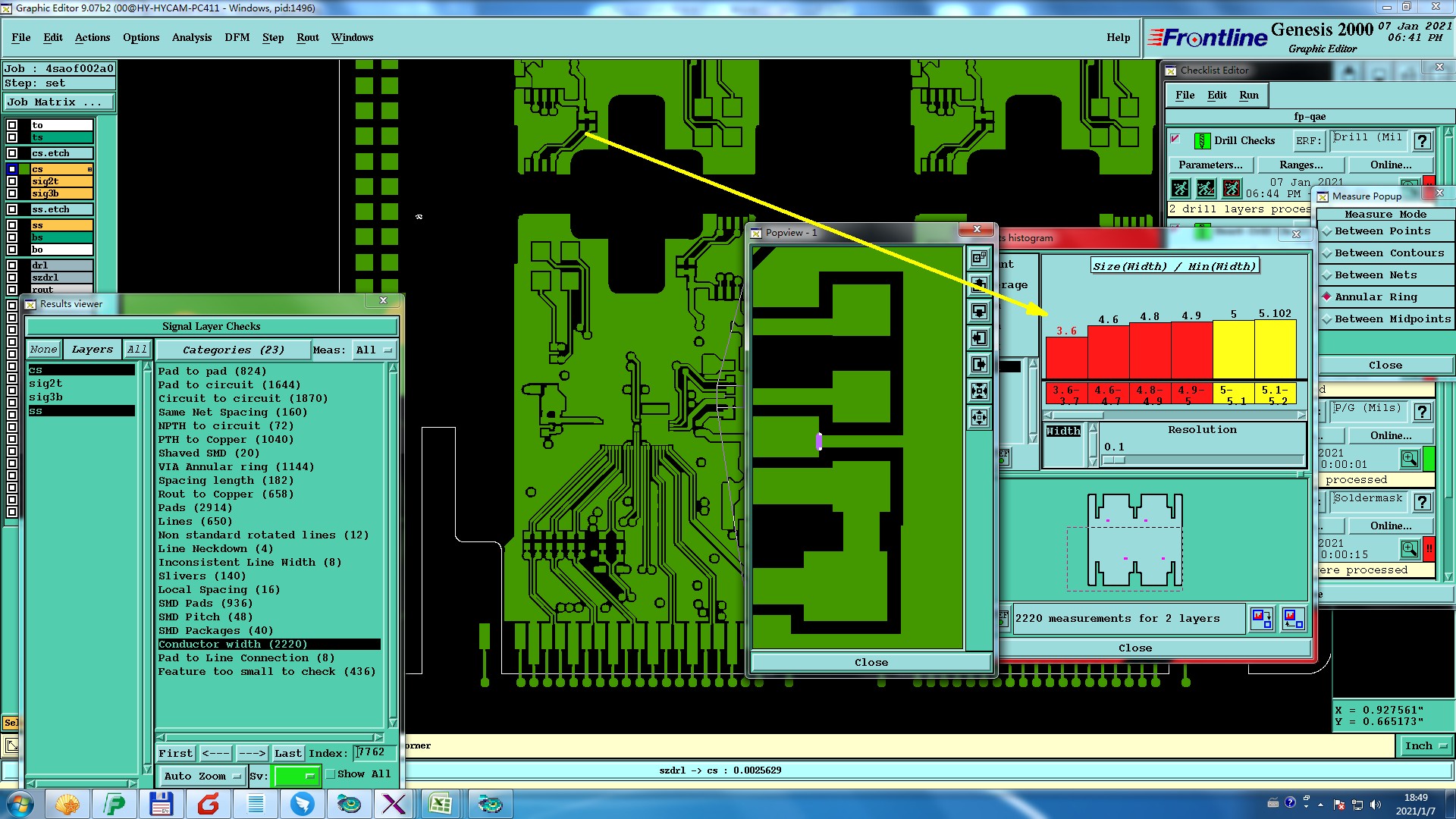Toggle the Drill Checks enable checkbox
The width and height of the screenshot is (1456, 819).
(x=1175, y=139)
